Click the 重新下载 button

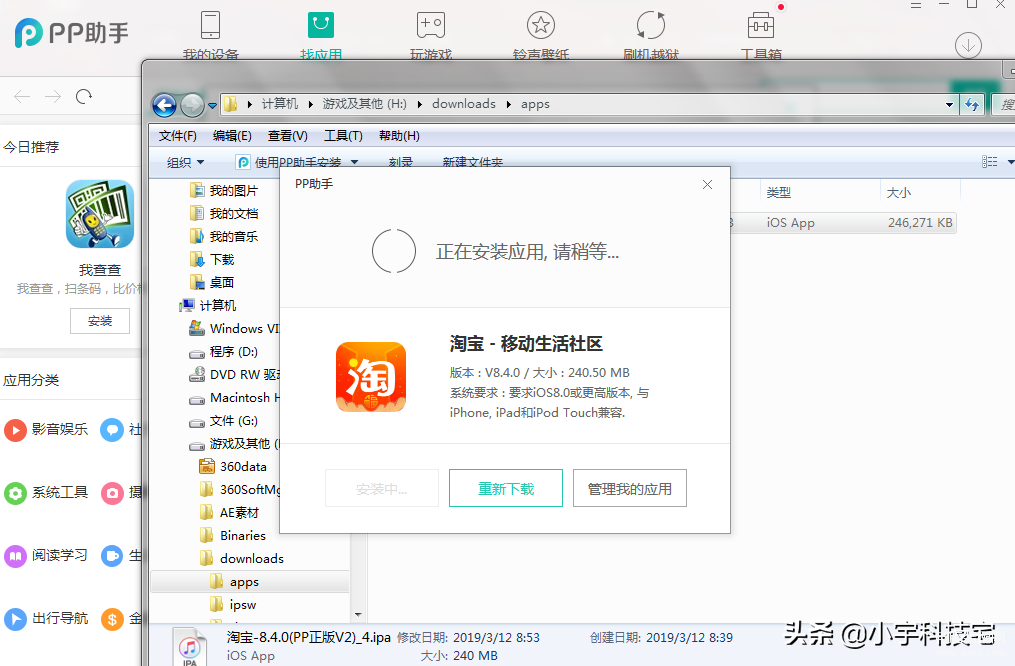[x=506, y=488]
